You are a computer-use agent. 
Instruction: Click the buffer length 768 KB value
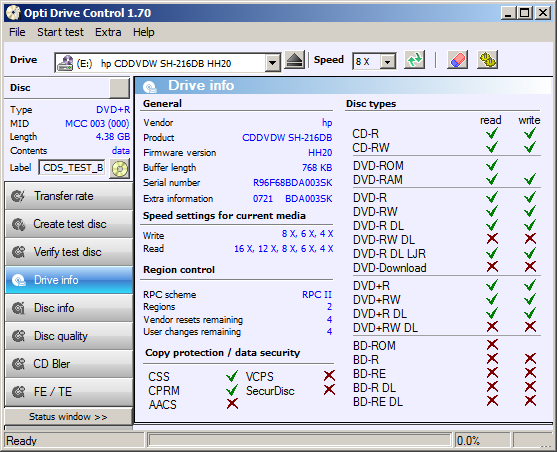click(317, 168)
